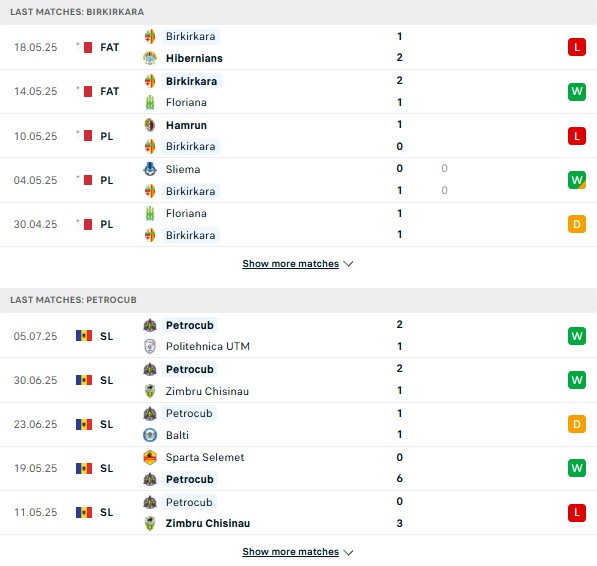Show more matches for Birkirkara
597x566 pixels.
point(291,264)
